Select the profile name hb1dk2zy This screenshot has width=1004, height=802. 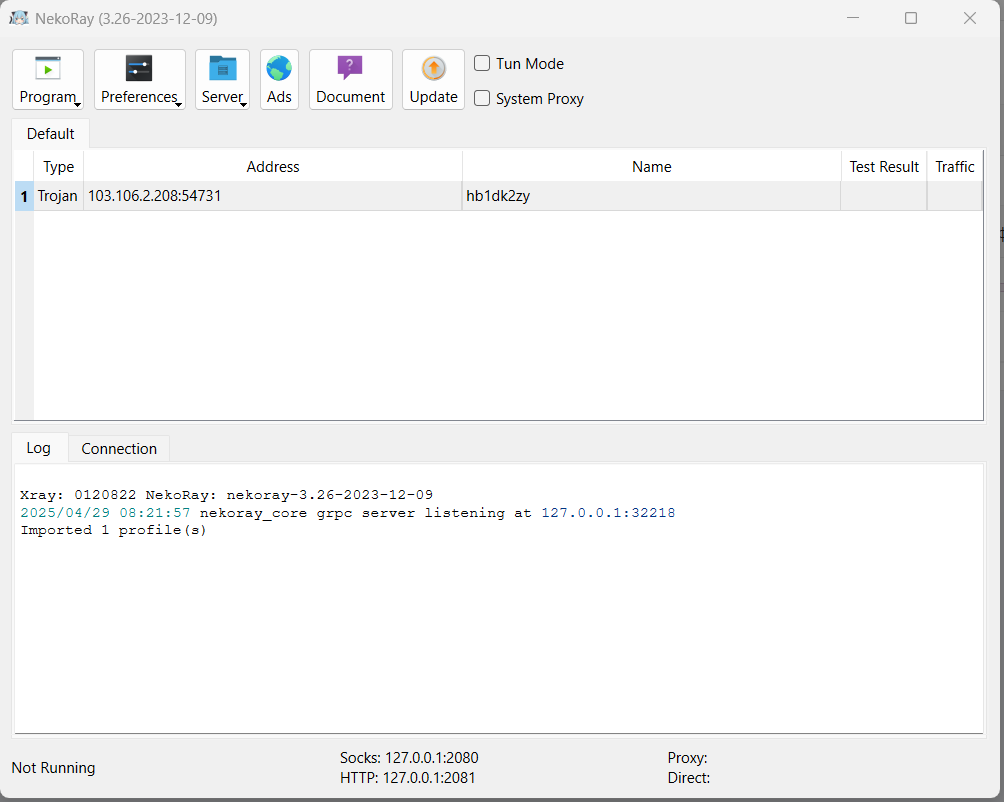pos(652,196)
